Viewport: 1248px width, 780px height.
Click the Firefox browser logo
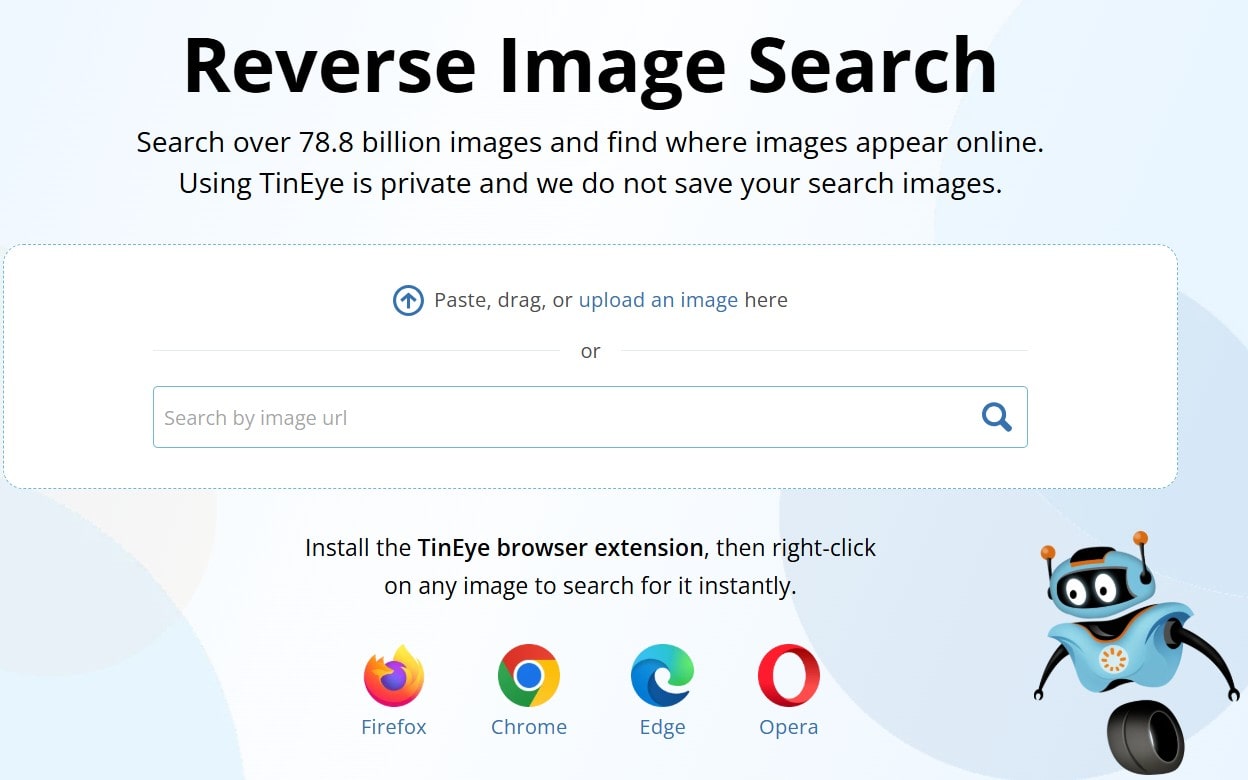tap(394, 676)
